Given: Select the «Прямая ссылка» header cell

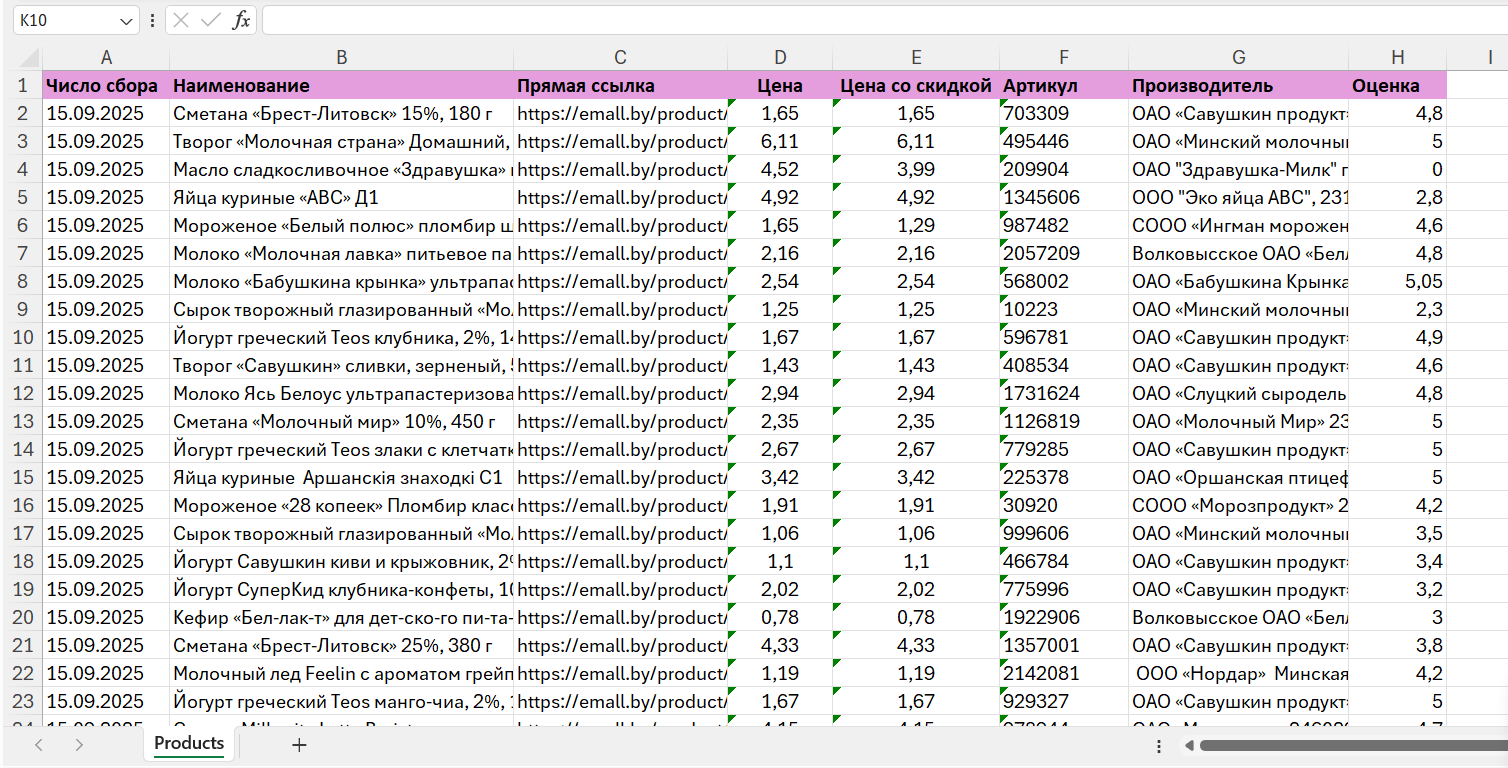Looking at the screenshot, I should [x=620, y=85].
